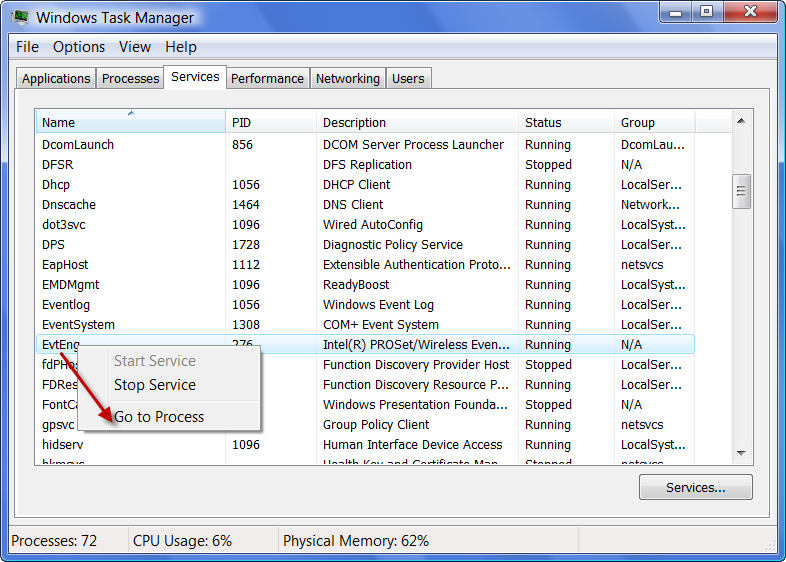The height and width of the screenshot is (562, 786).
Task: Select the EMDMgmt service row
Action: tap(365, 285)
